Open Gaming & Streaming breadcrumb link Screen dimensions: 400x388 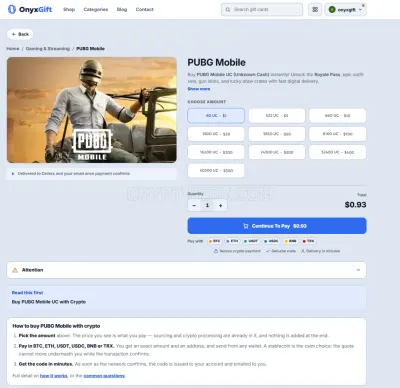[x=48, y=49]
